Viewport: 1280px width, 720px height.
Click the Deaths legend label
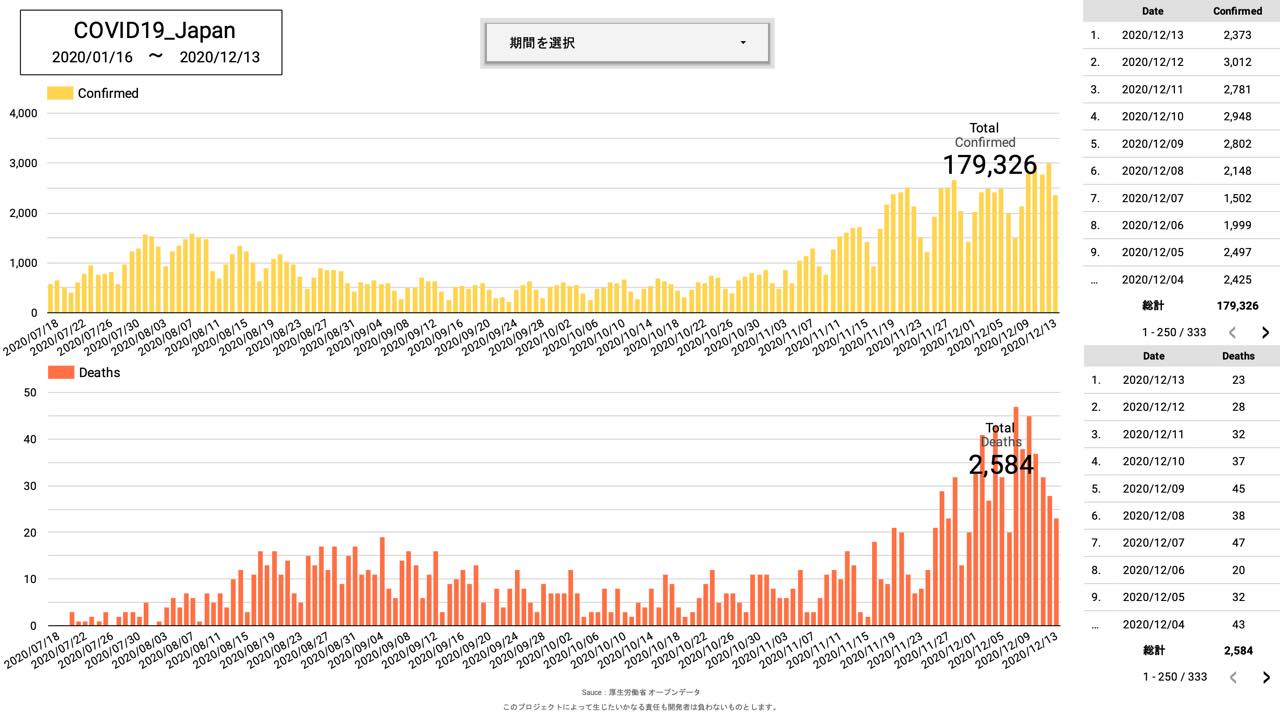(98, 372)
